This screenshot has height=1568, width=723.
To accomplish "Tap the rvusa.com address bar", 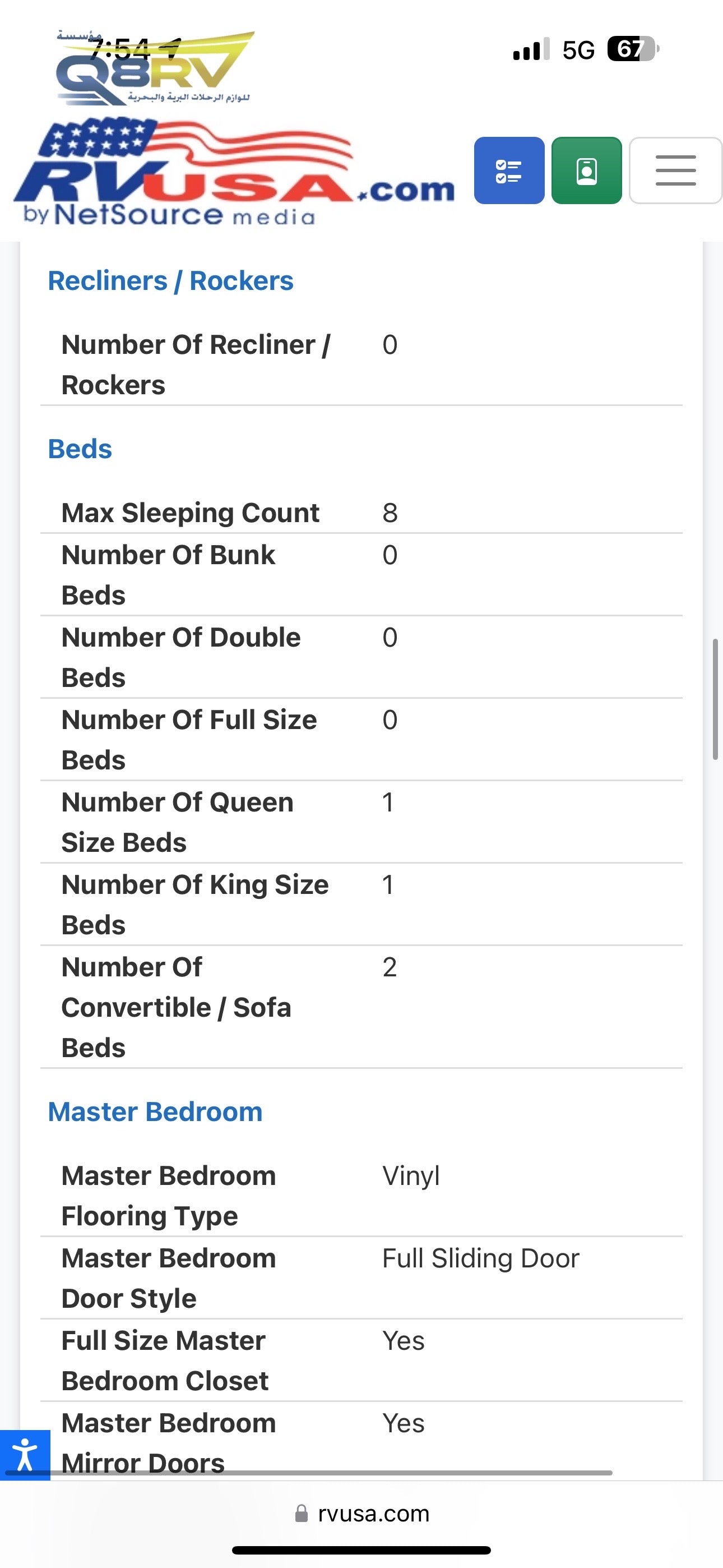I will point(373,1513).
